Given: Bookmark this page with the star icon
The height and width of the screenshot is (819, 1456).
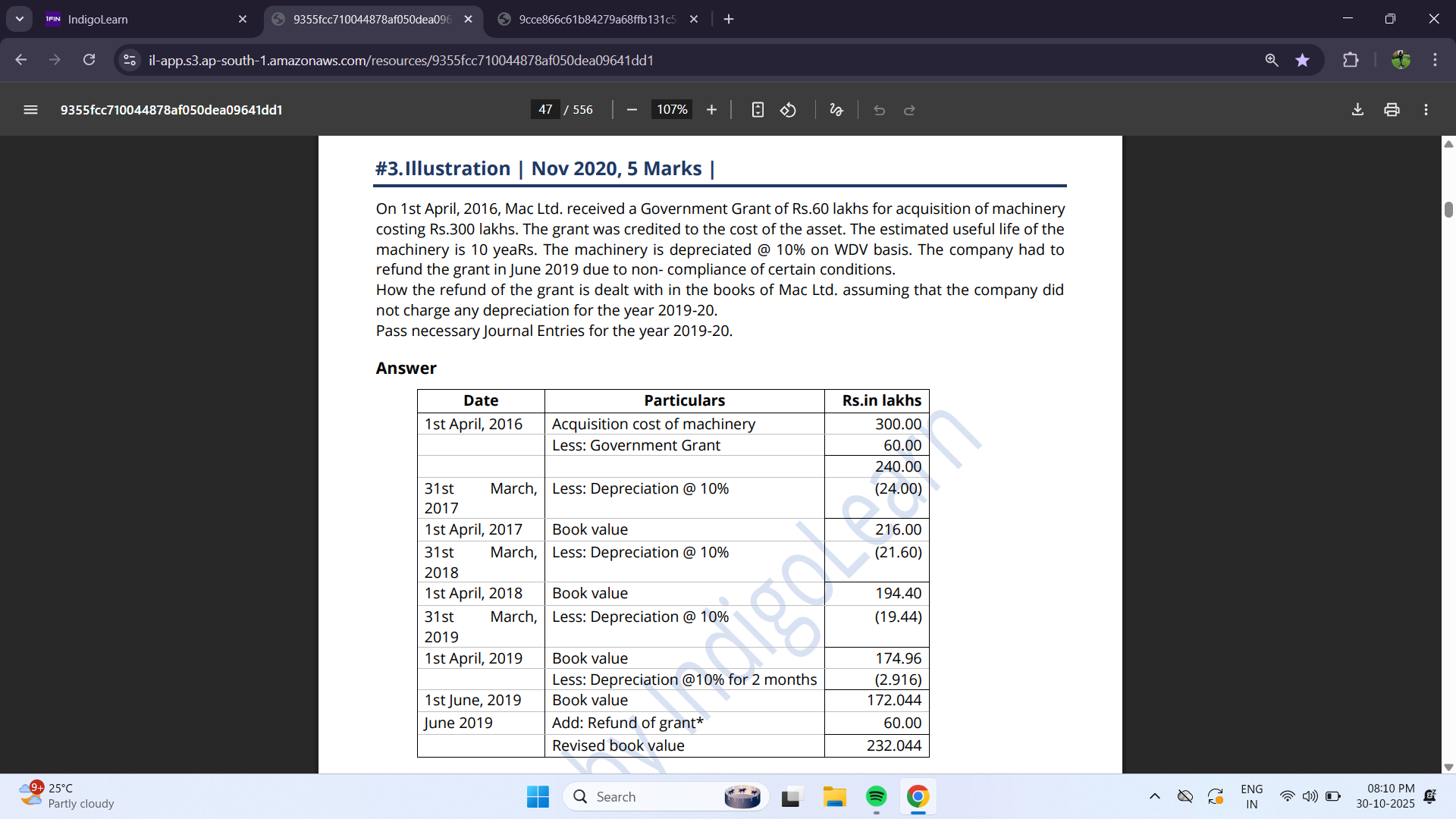Looking at the screenshot, I should tap(1302, 60).
